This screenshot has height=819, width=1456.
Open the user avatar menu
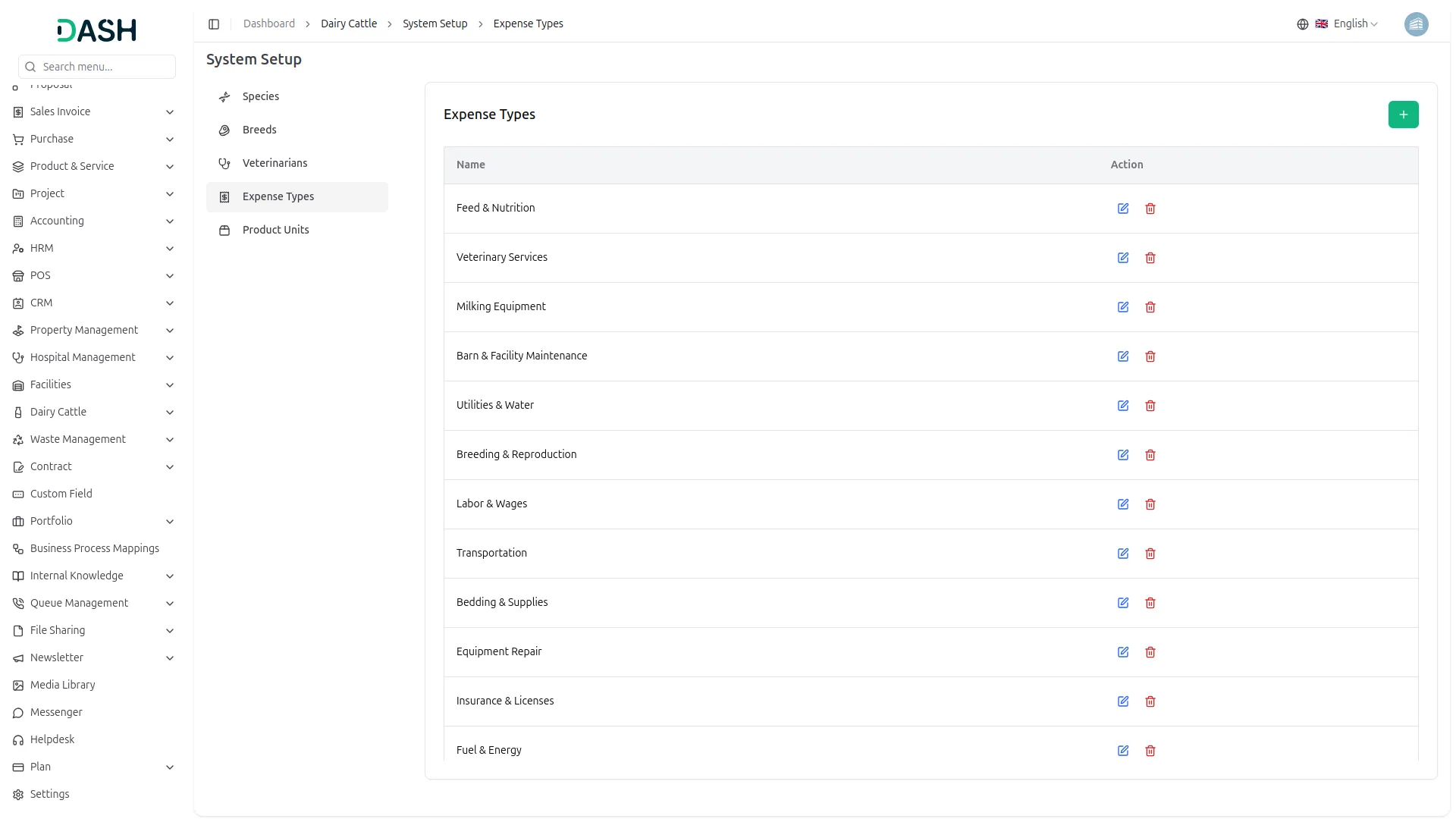point(1416,24)
